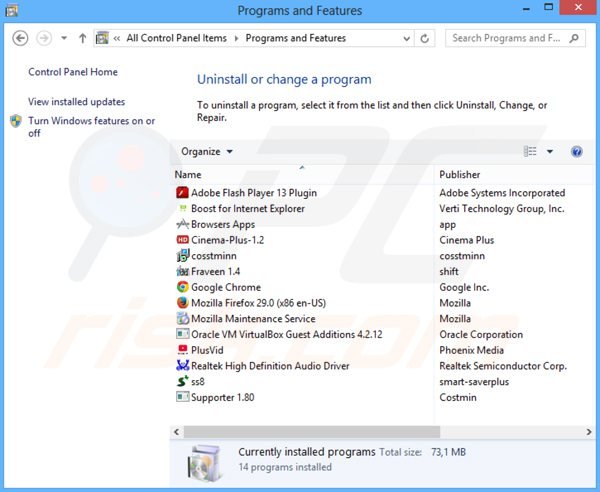This screenshot has width=600, height=492.
Task: Go up one level with Up arrow
Action: coord(82,38)
